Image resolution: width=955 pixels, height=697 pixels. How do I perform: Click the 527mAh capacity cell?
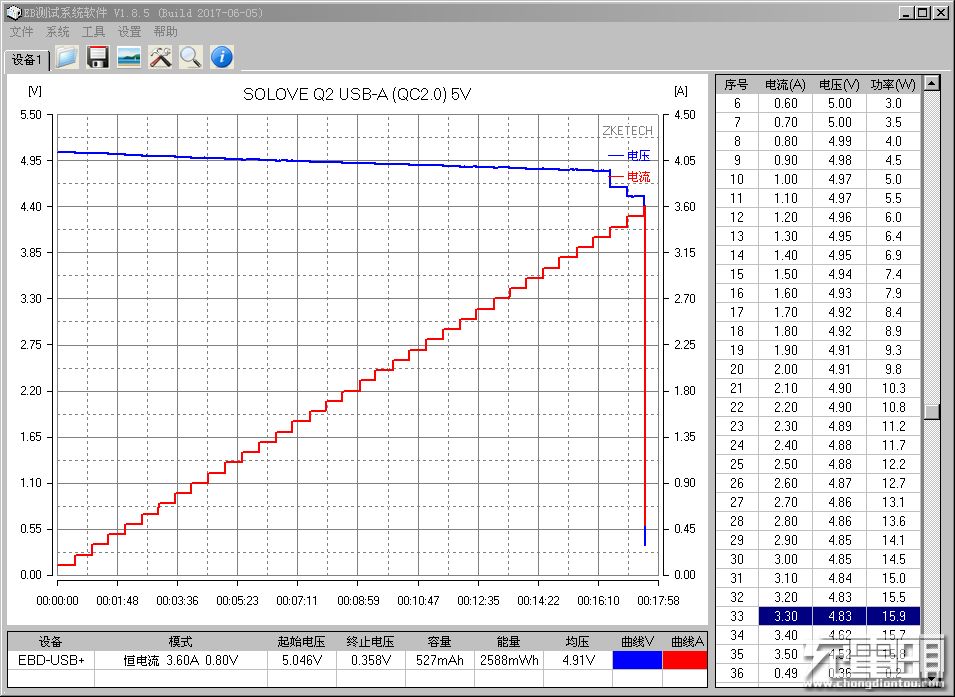439,660
